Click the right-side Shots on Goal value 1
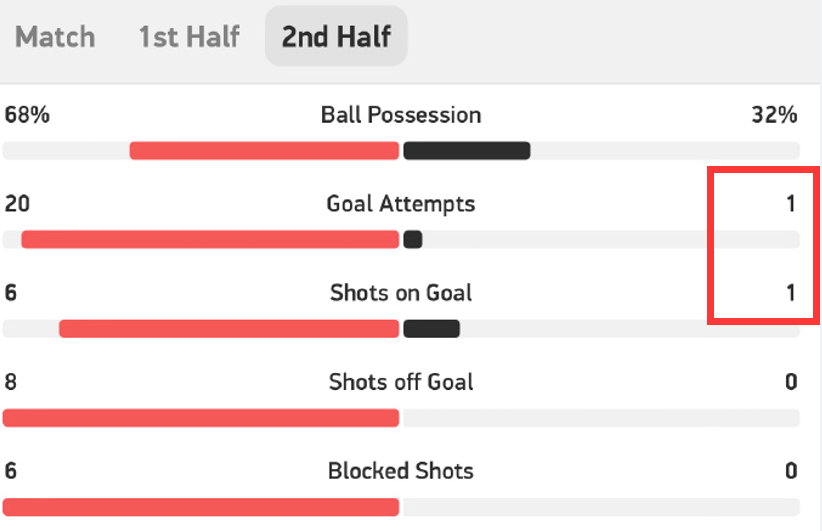The image size is (822, 531). 790,293
